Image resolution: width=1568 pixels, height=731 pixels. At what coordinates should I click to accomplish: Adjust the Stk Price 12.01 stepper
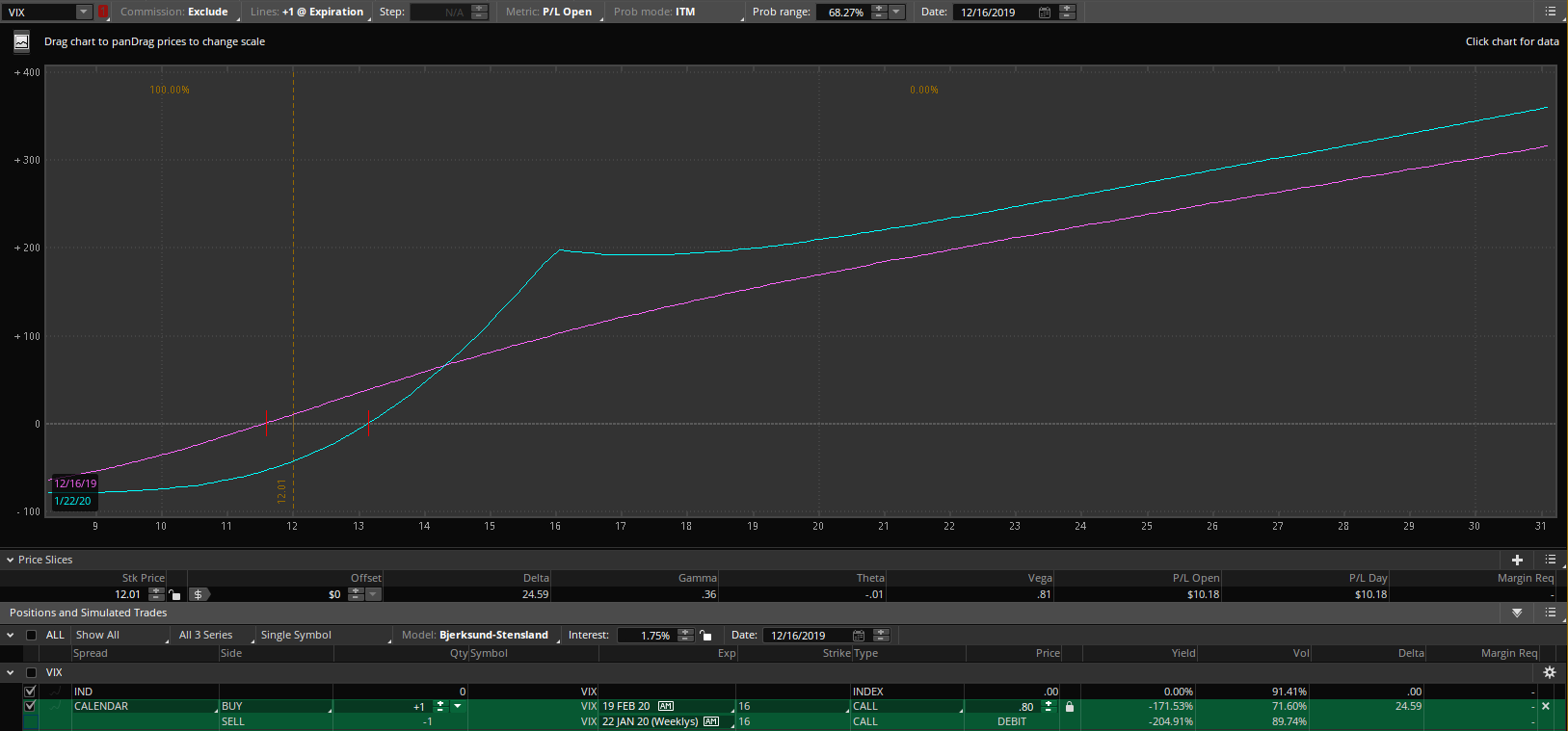click(x=156, y=594)
